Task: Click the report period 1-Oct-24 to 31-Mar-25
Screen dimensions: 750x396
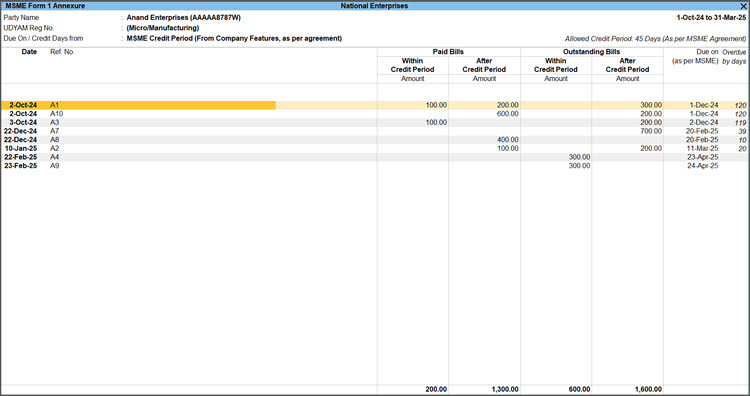Action: (x=711, y=18)
